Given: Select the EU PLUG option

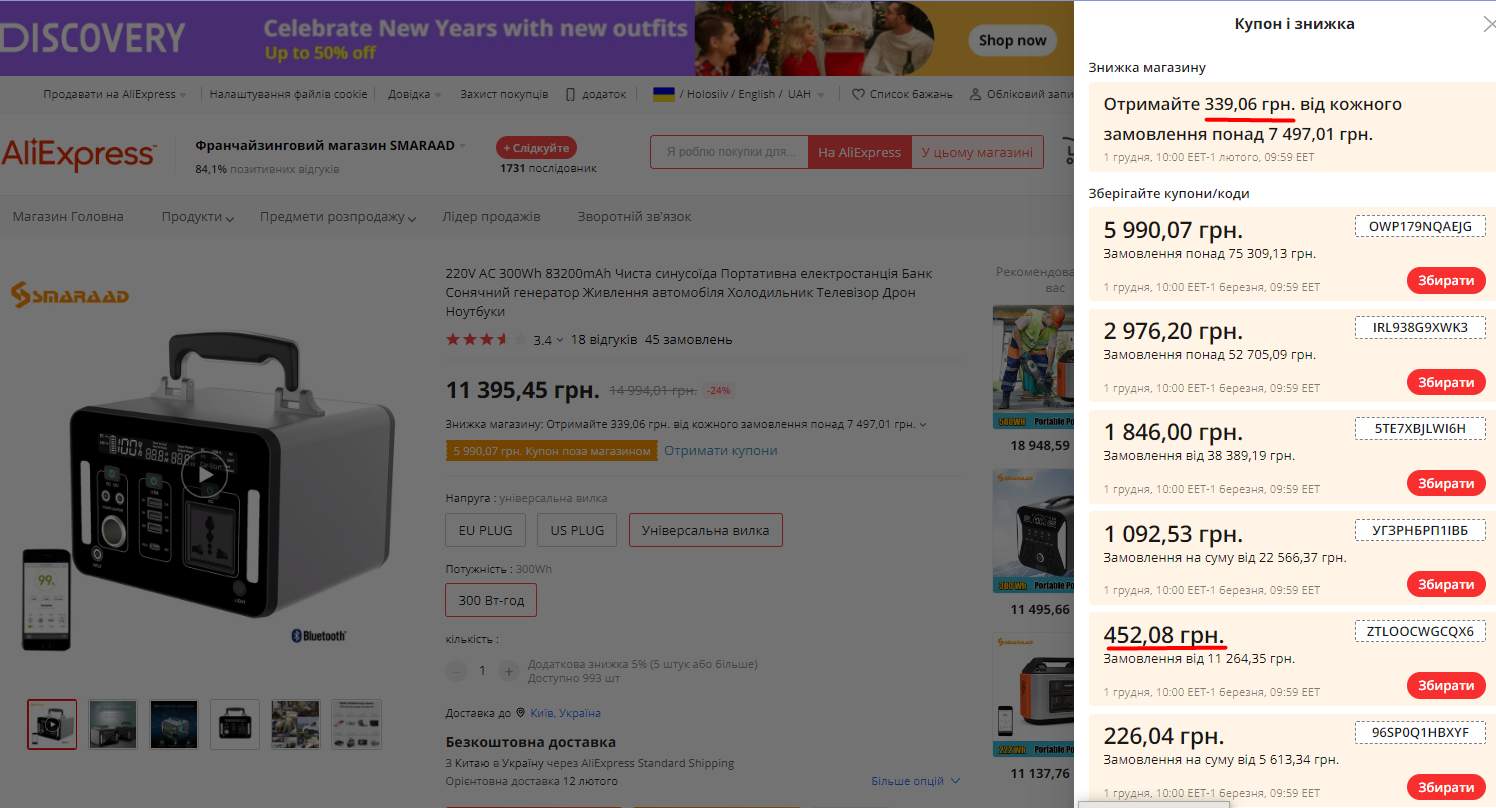Looking at the screenshot, I should point(485,530).
